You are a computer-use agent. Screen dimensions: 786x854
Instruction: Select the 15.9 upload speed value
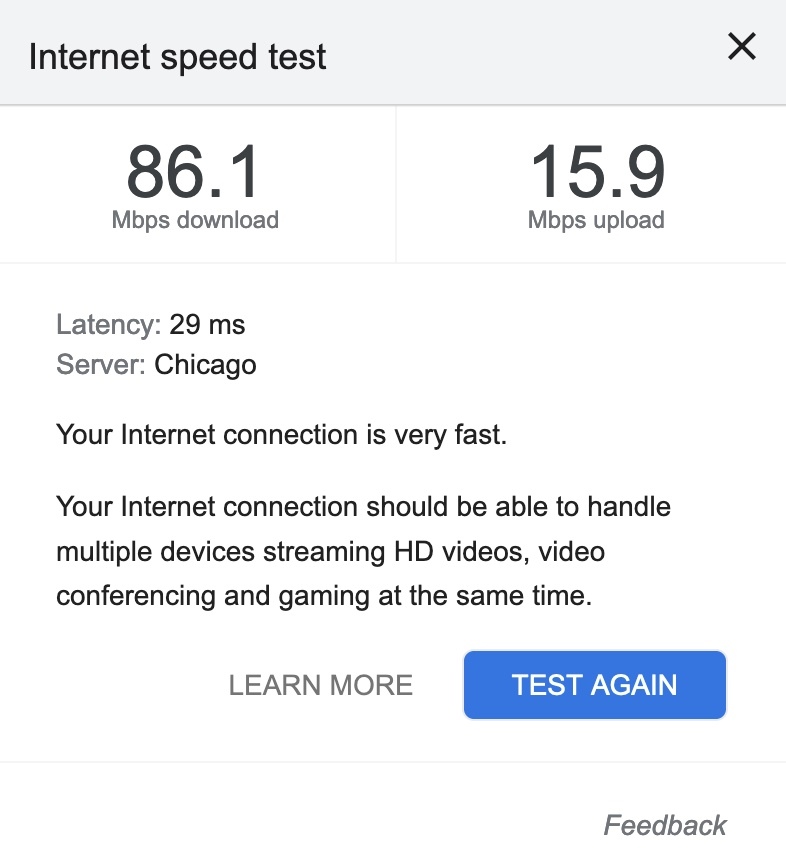click(597, 172)
